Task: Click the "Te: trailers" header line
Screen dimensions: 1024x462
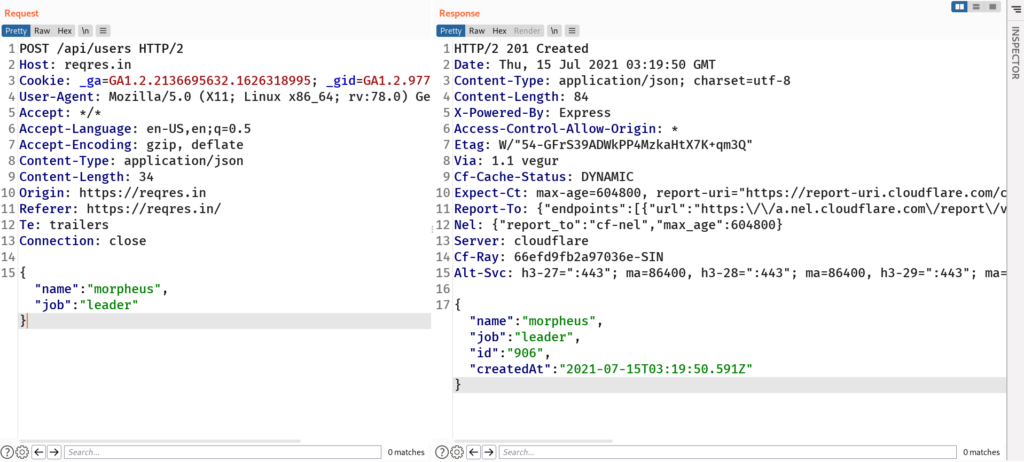Action: [64, 225]
